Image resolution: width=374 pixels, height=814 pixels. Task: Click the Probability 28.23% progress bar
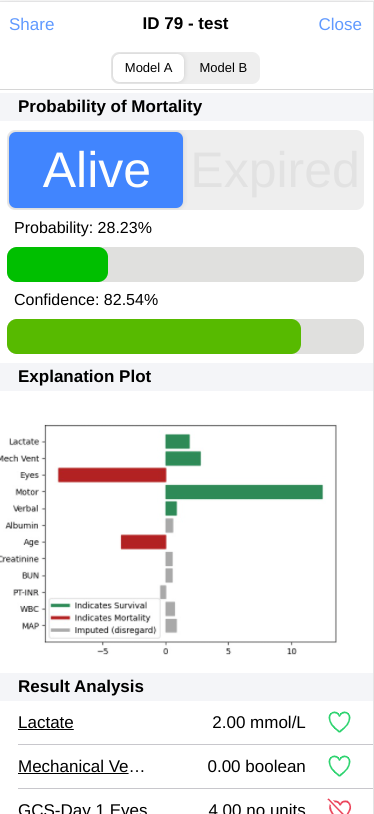tap(185, 264)
